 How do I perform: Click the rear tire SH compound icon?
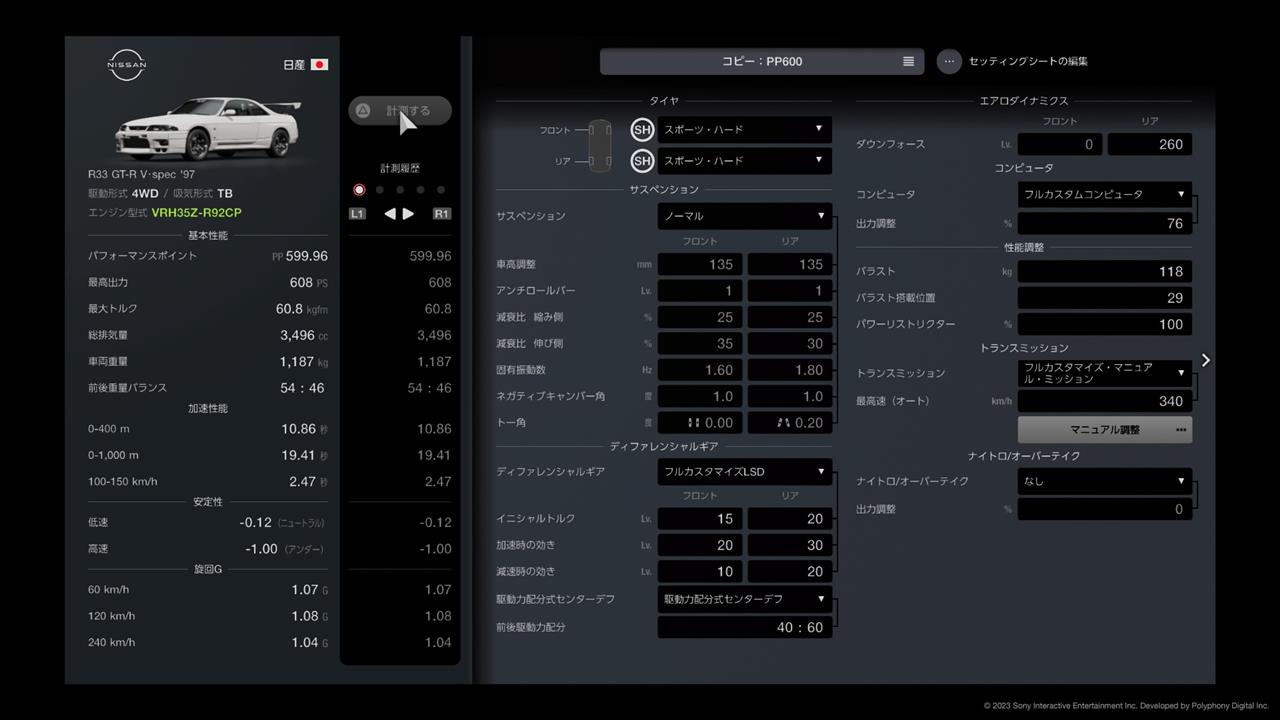pos(642,160)
